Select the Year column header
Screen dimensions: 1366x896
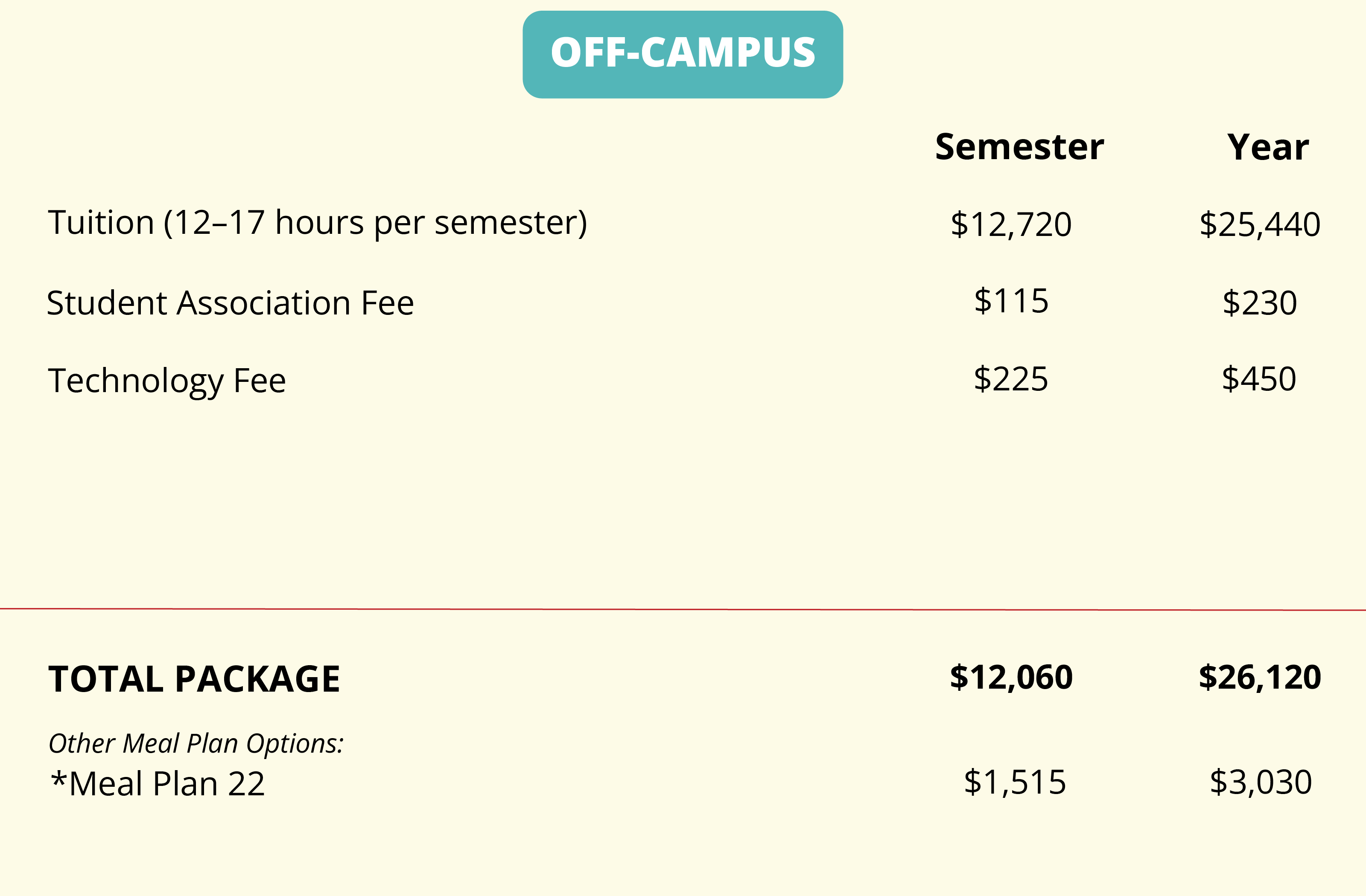(1268, 148)
